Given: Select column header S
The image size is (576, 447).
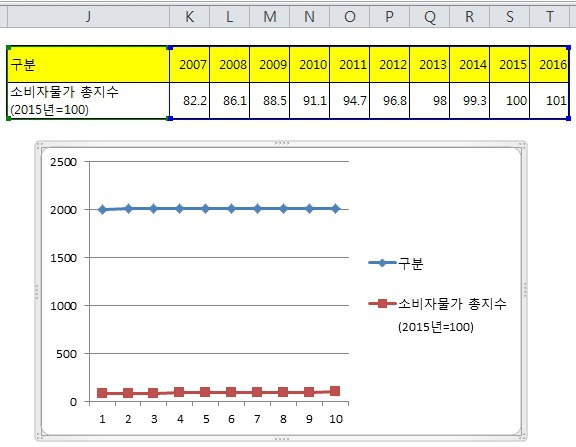Looking at the screenshot, I should tap(510, 17).
